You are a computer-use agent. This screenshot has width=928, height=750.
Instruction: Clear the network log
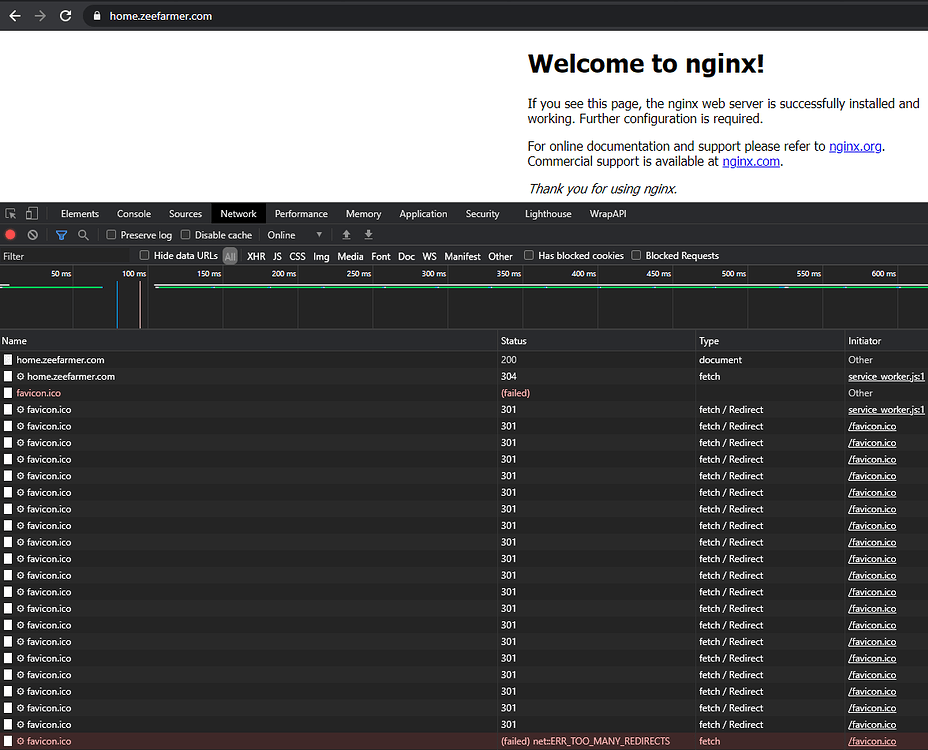(33, 235)
